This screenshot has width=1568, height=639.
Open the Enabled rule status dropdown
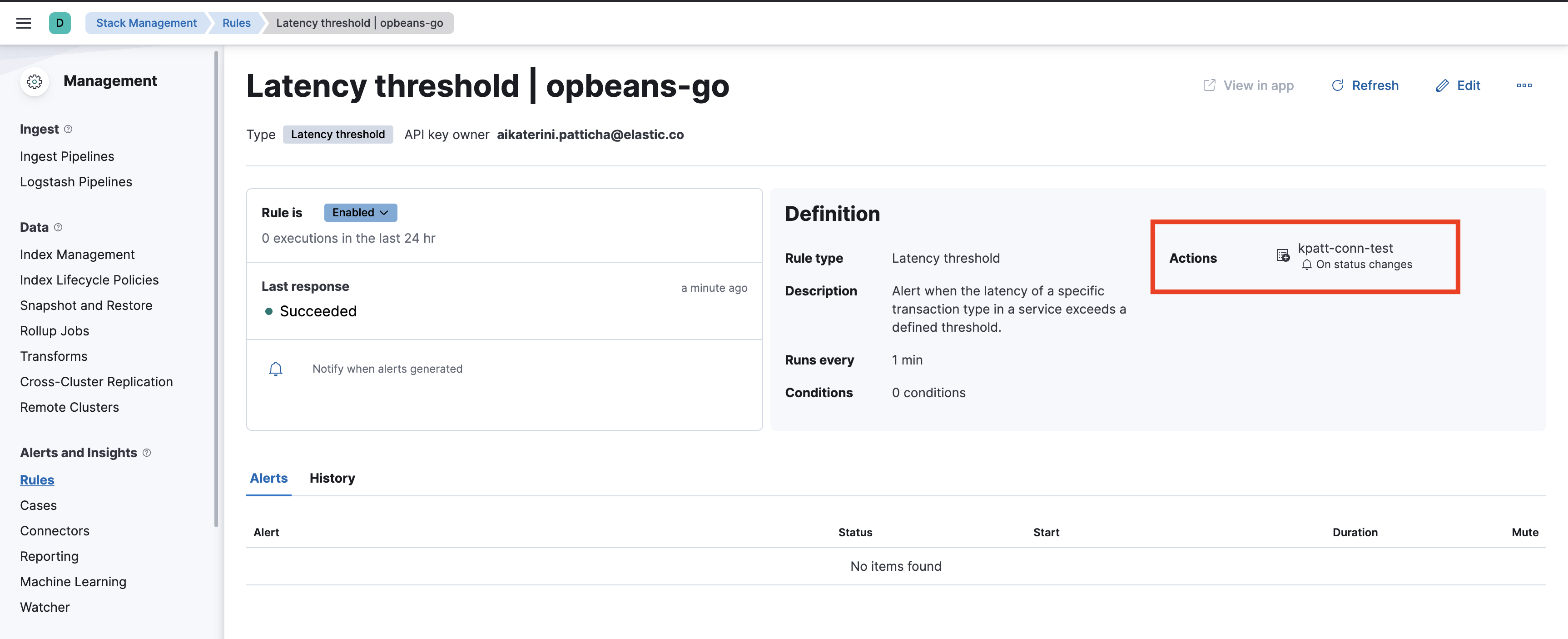coord(360,213)
